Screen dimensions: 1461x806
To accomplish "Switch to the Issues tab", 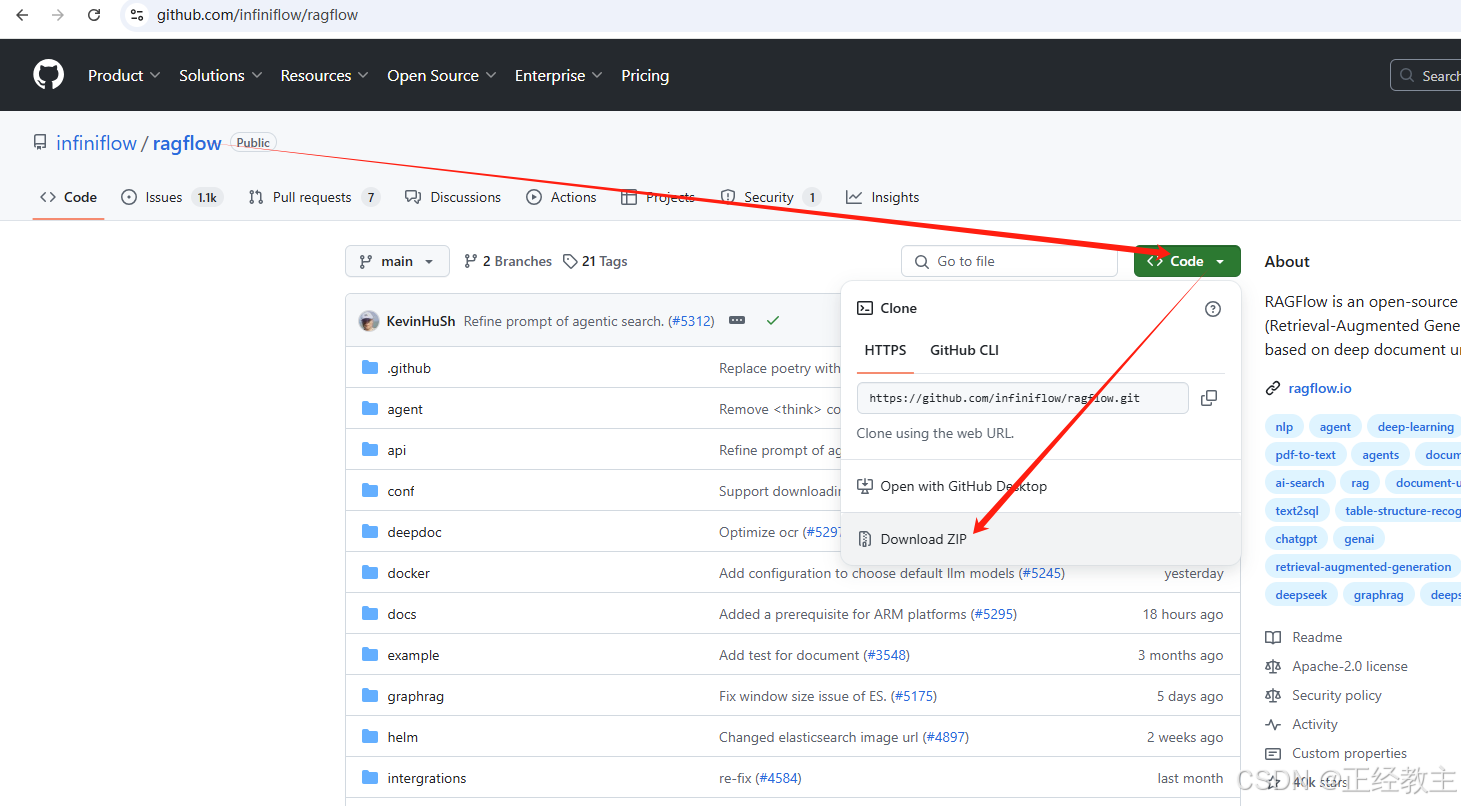I will click(171, 197).
